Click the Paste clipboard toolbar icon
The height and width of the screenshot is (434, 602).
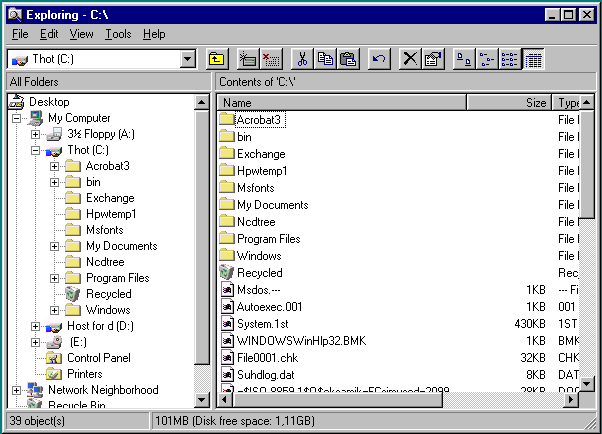pyautogui.click(x=348, y=59)
